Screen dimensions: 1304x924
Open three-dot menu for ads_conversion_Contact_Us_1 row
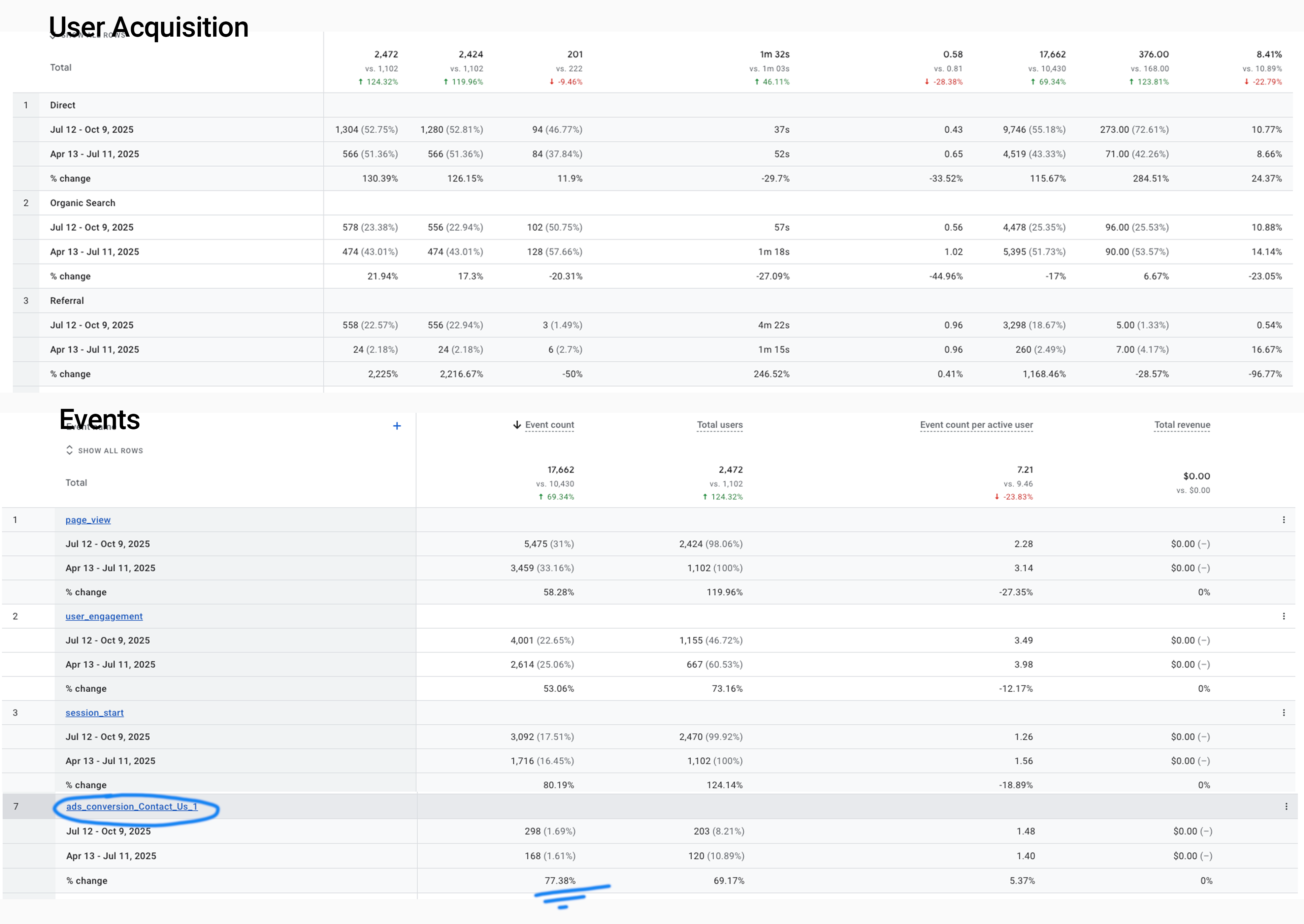tap(1286, 806)
